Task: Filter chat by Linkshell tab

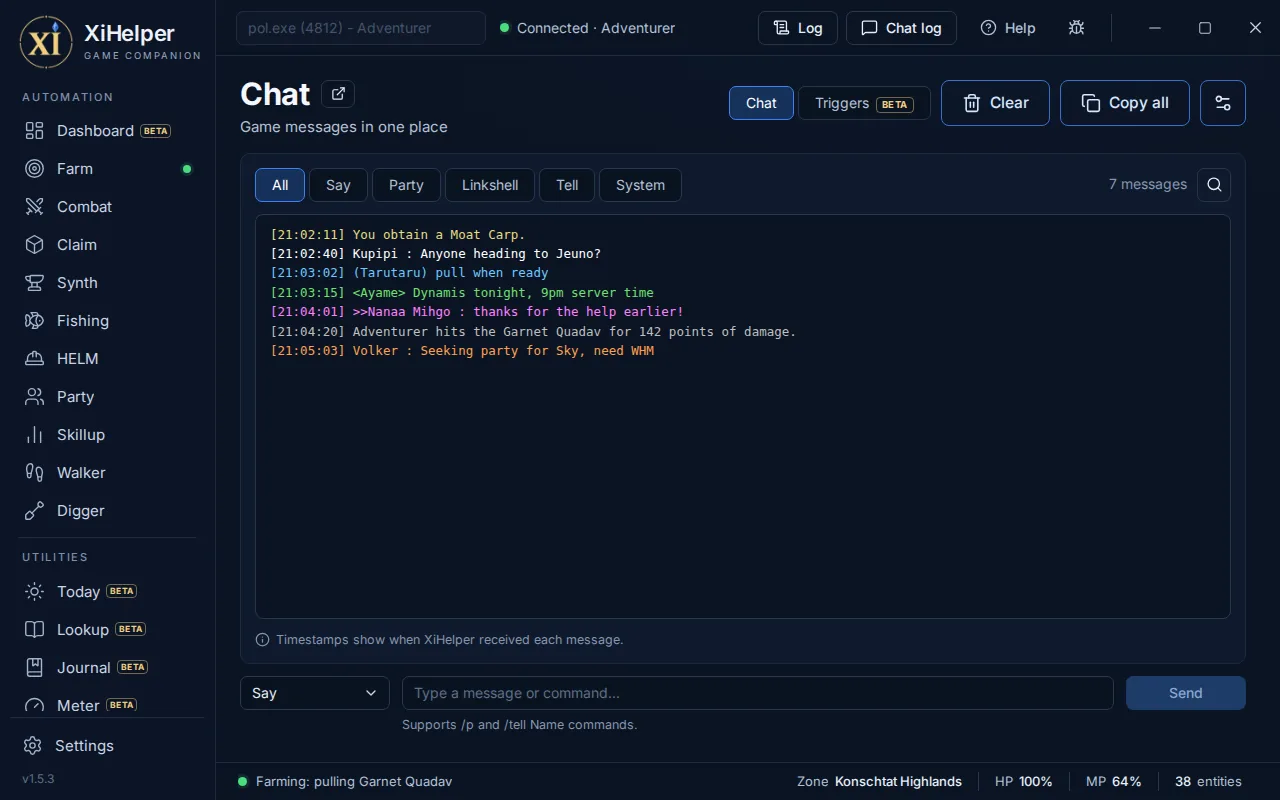Action: pyautogui.click(x=490, y=185)
